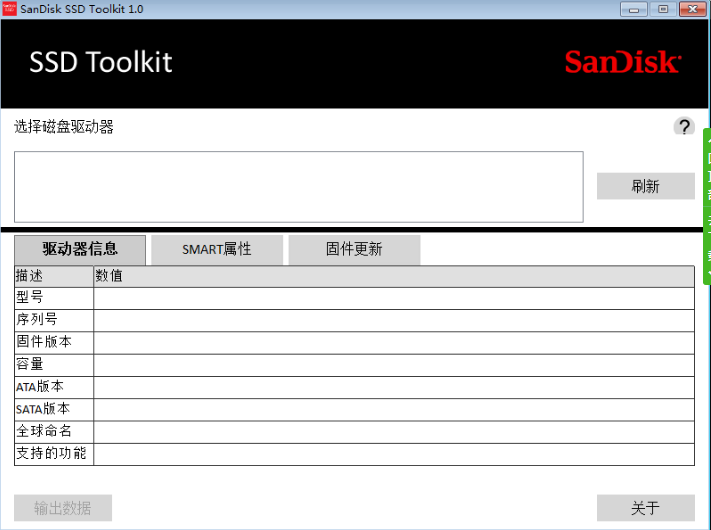
Task: Click the 数值 column header
Action: pos(394,276)
